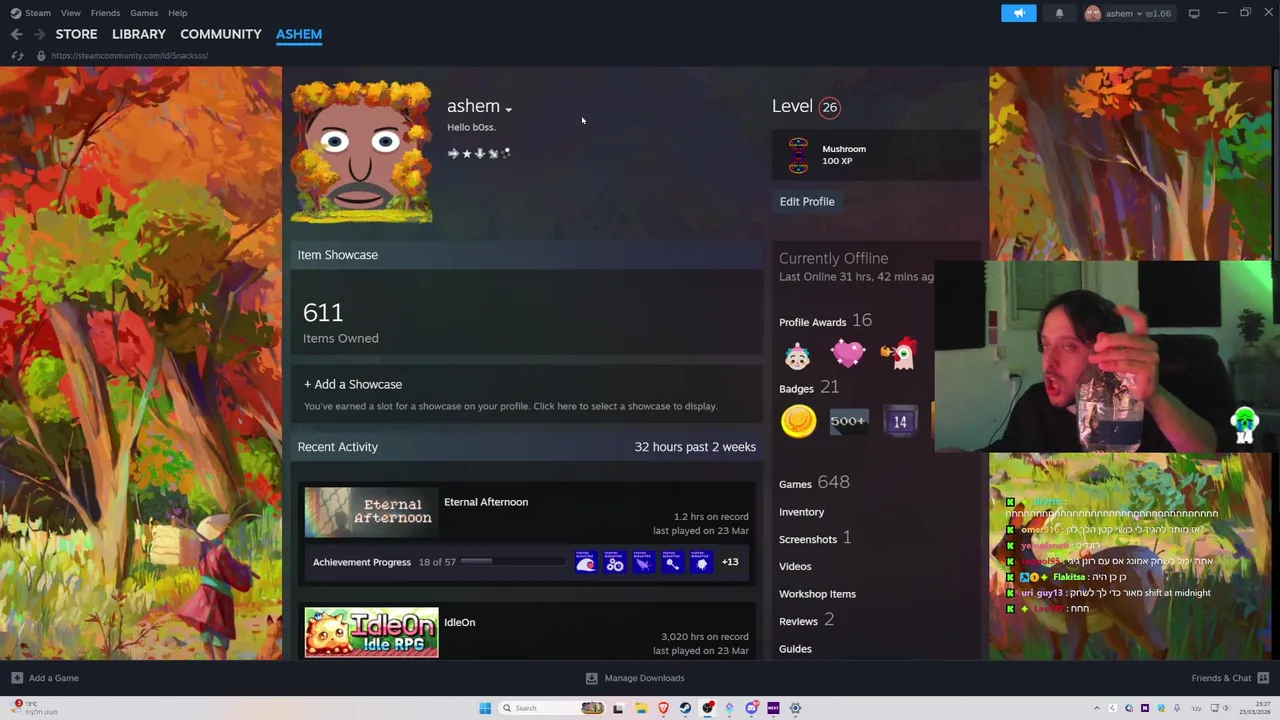The width and height of the screenshot is (1280, 720).
Task: Click the gold coin badge
Action: 798,421
